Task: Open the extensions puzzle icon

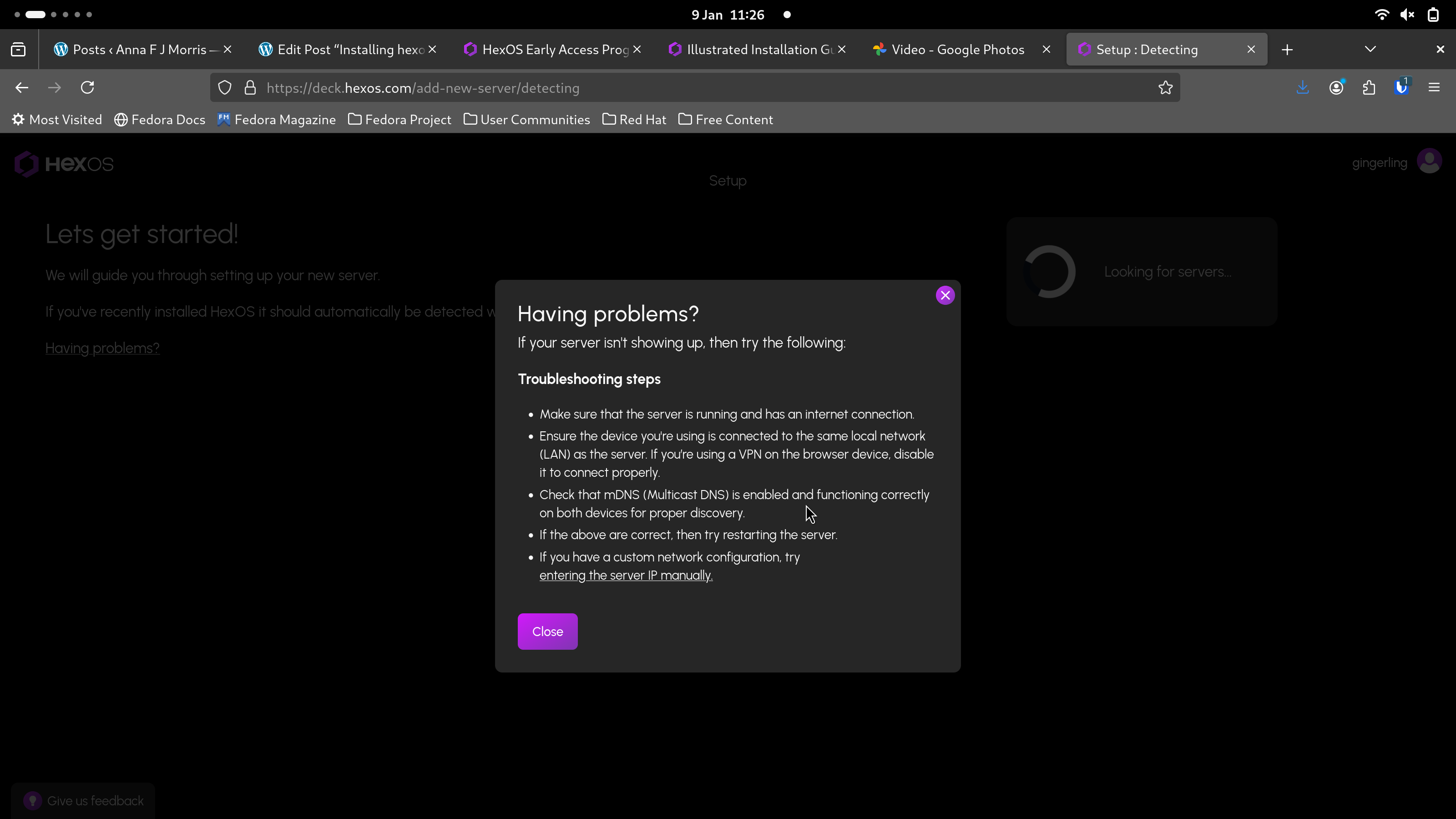Action: pyautogui.click(x=1369, y=88)
